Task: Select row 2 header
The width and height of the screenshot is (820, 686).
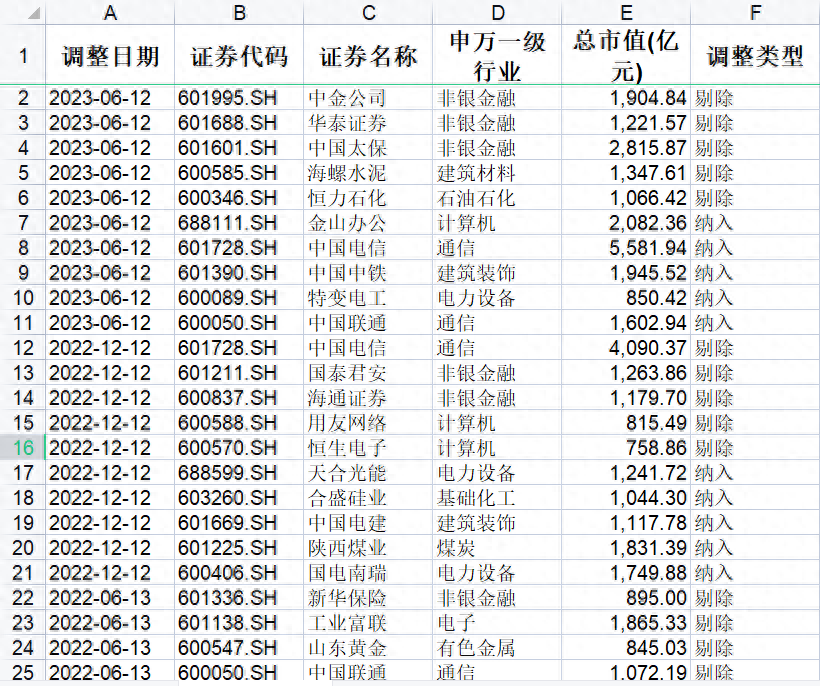Action: point(23,98)
